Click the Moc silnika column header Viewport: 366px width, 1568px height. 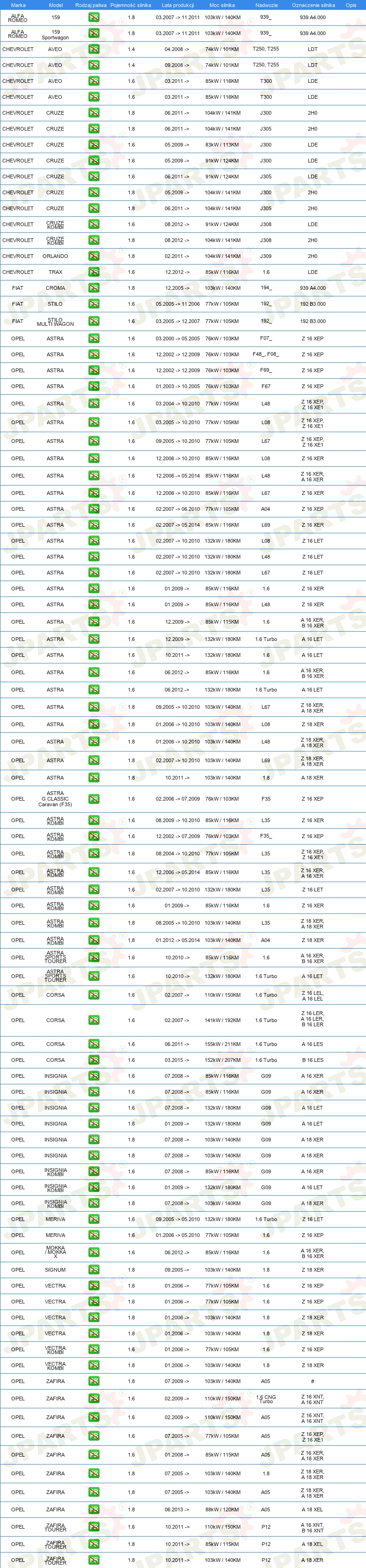point(222,5)
